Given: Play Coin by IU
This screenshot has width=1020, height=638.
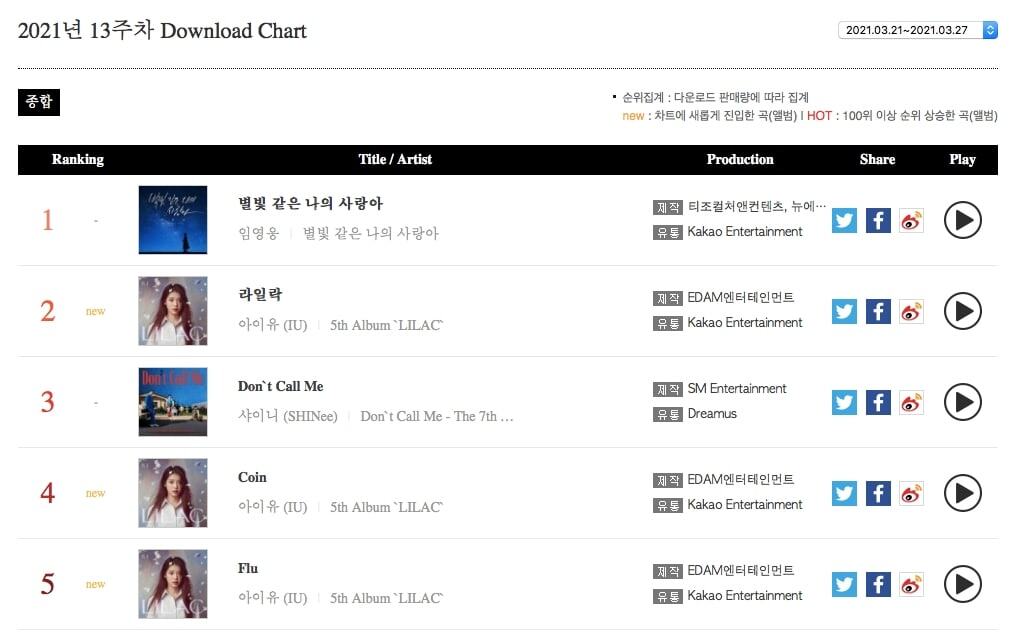Looking at the screenshot, I should pos(962,493).
